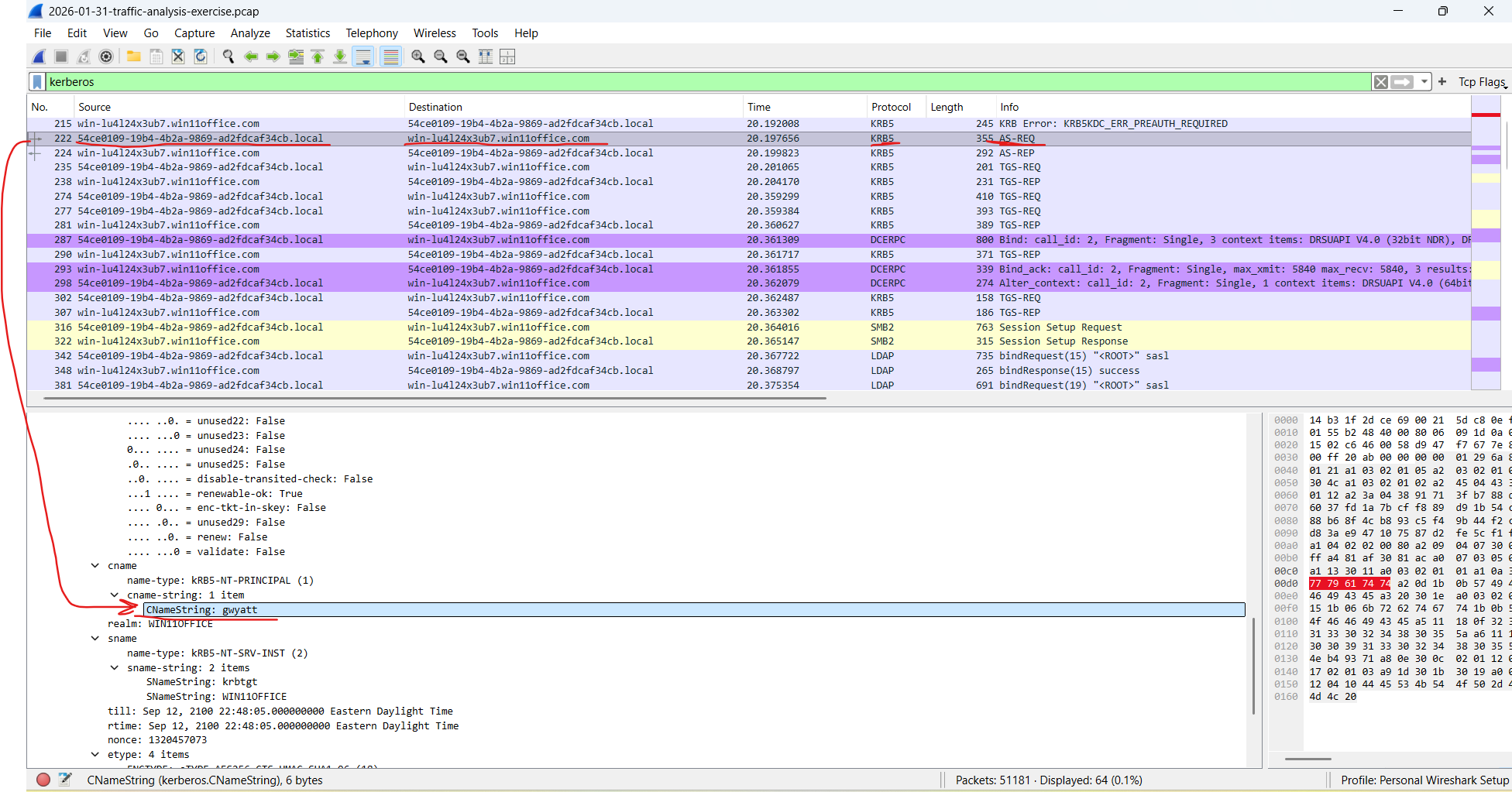The image size is (1512, 792).
Task: Apply the display filter arrow
Action: [x=1402, y=82]
